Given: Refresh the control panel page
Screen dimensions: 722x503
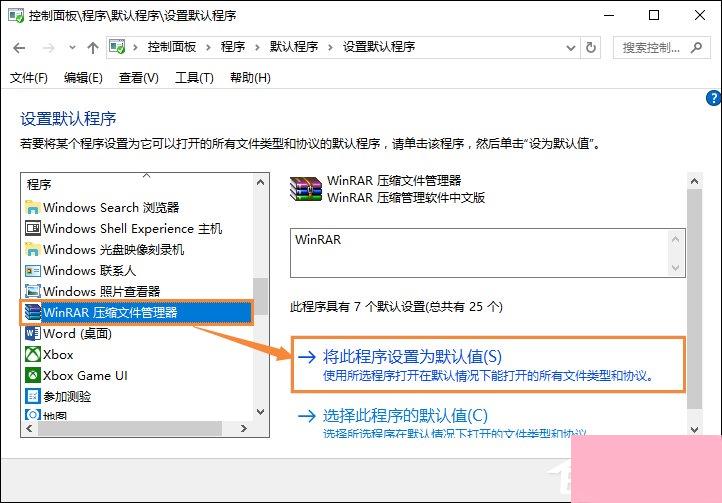Looking at the screenshot, I should 590,47.
